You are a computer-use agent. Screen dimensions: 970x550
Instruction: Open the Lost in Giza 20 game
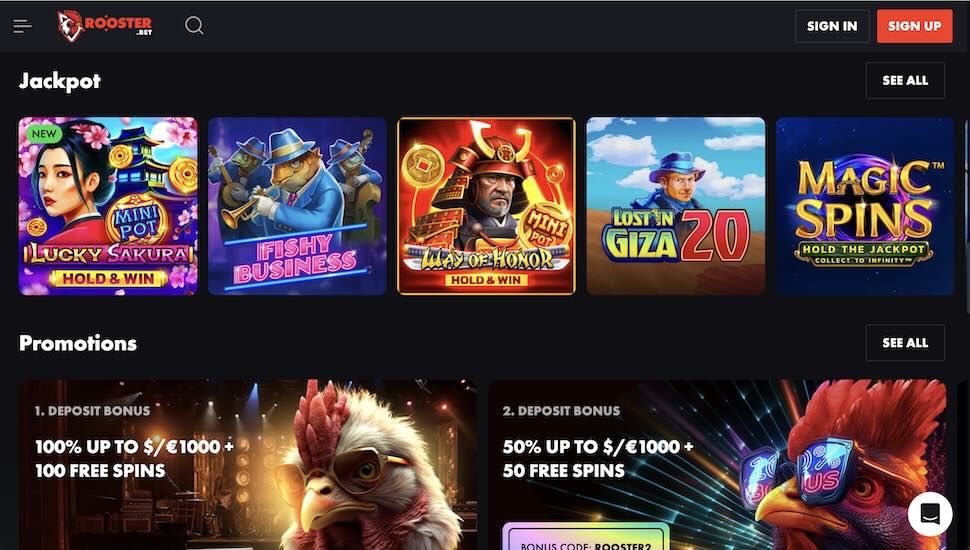(x=676, y=206)
